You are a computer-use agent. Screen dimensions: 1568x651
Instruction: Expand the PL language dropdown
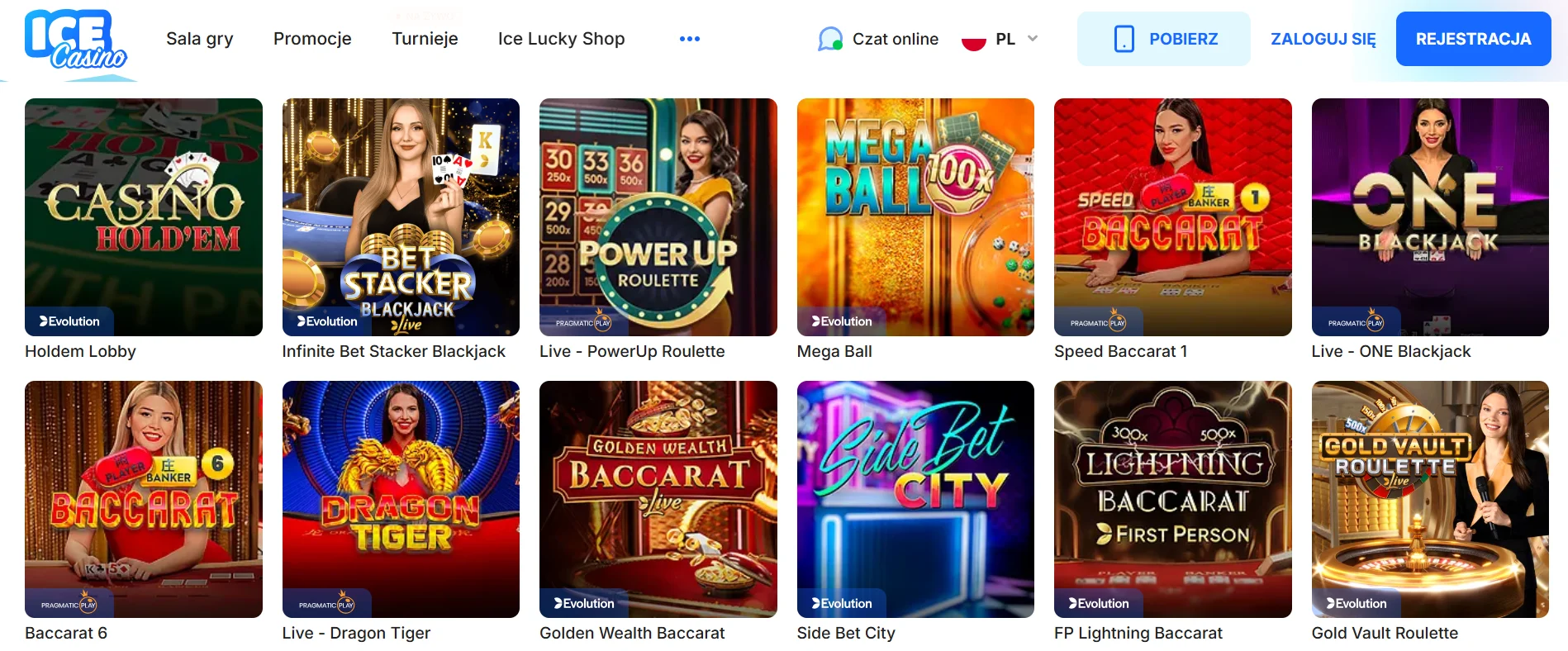tap(1032, 39)
